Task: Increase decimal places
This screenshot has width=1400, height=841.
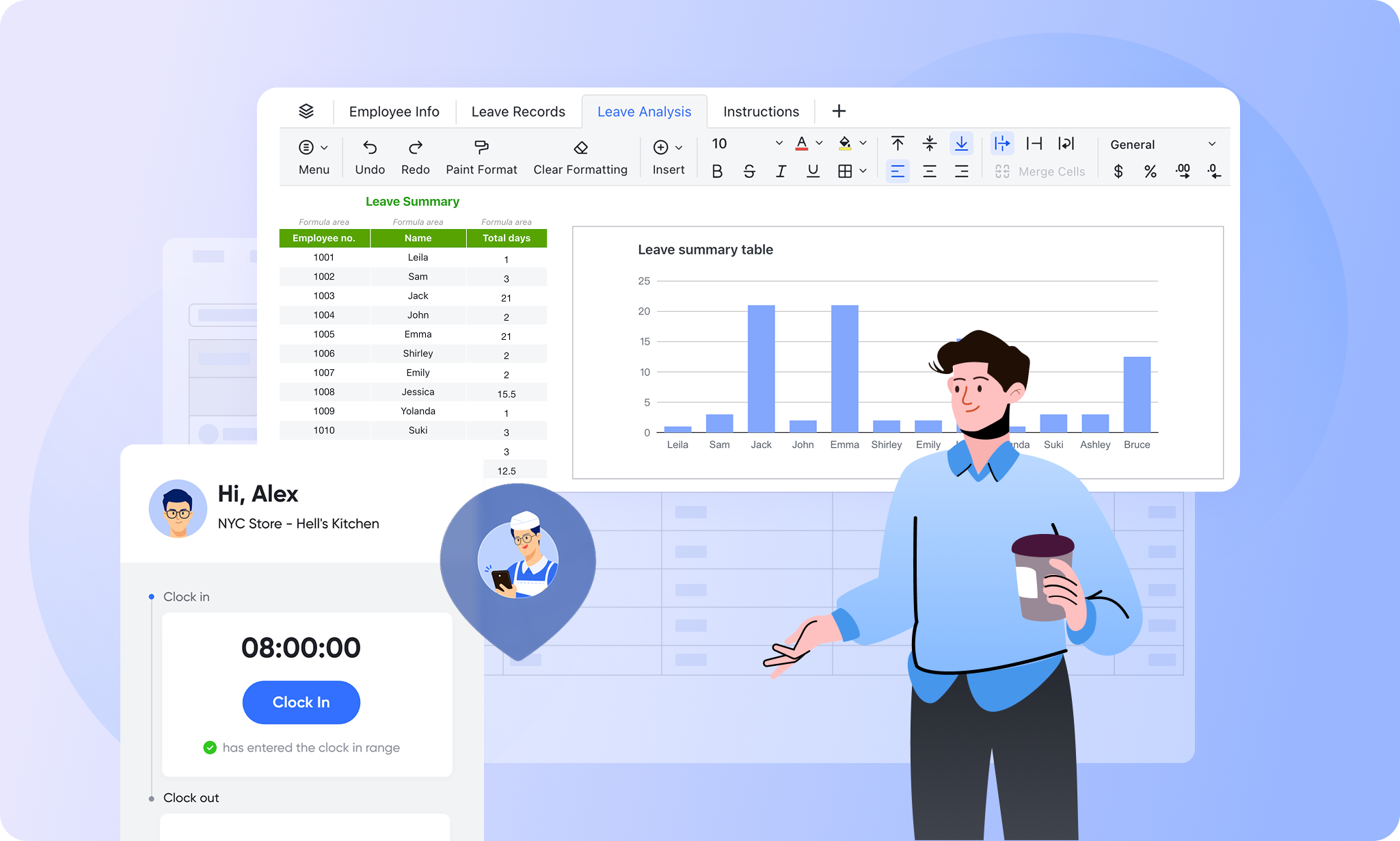Action: tap(1183, 171)
